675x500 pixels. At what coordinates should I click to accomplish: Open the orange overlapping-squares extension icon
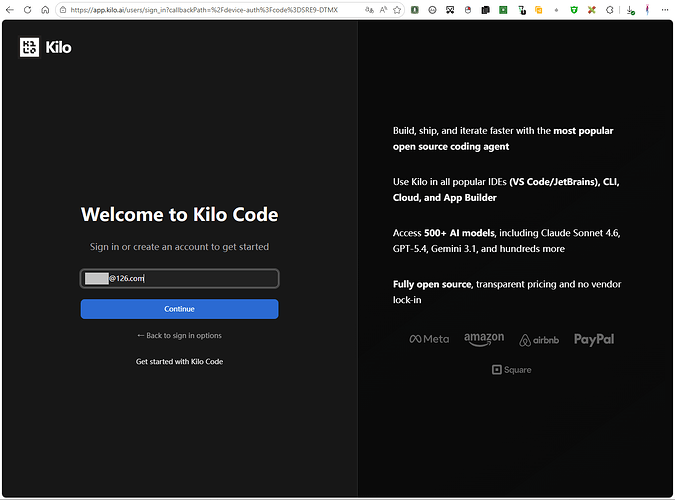tap(539, 9)
